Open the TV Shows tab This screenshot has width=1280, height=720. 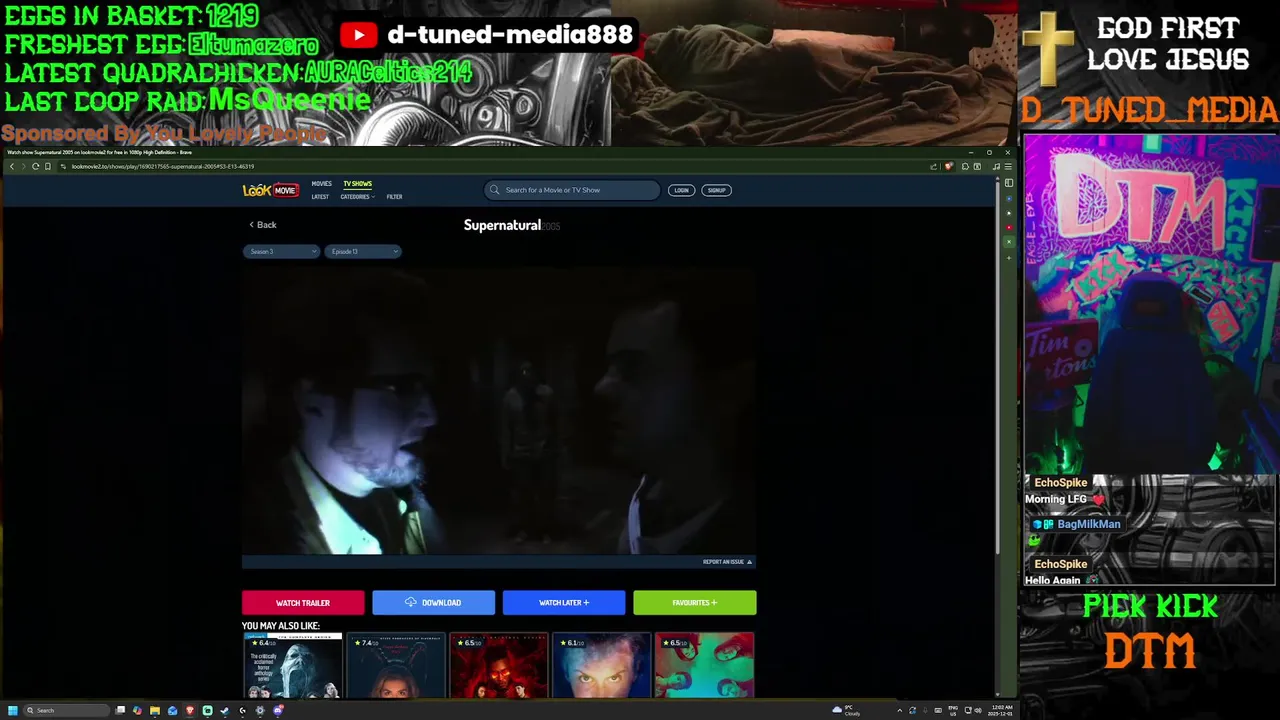(x=357, y=184)
